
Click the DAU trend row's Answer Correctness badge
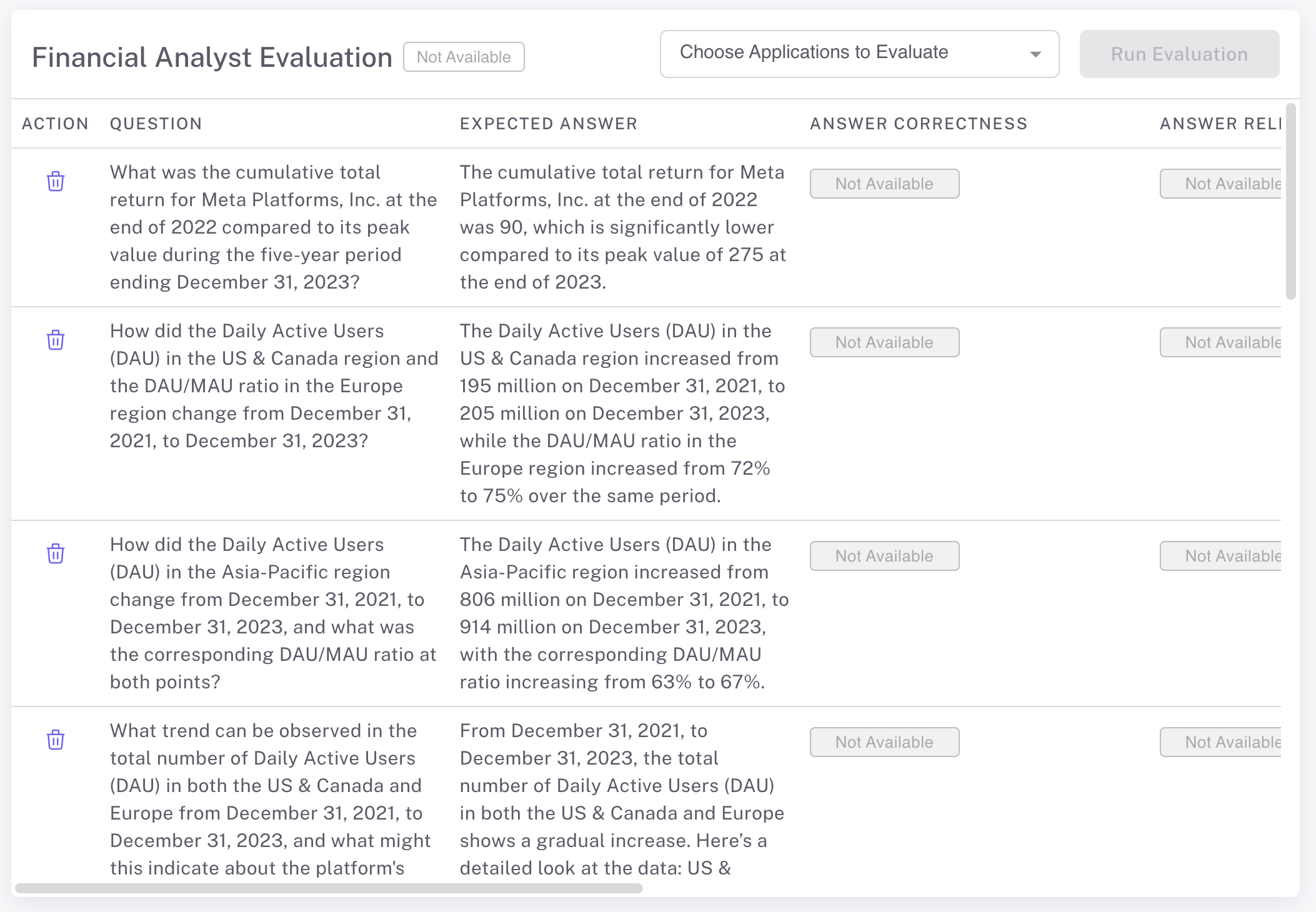(884, 742)
